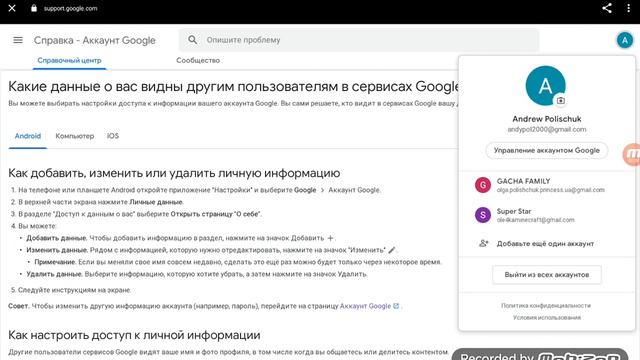Screen dimensions: 640x360
Task: Open the hamburger navigation menu
Action: pos(18,40)
